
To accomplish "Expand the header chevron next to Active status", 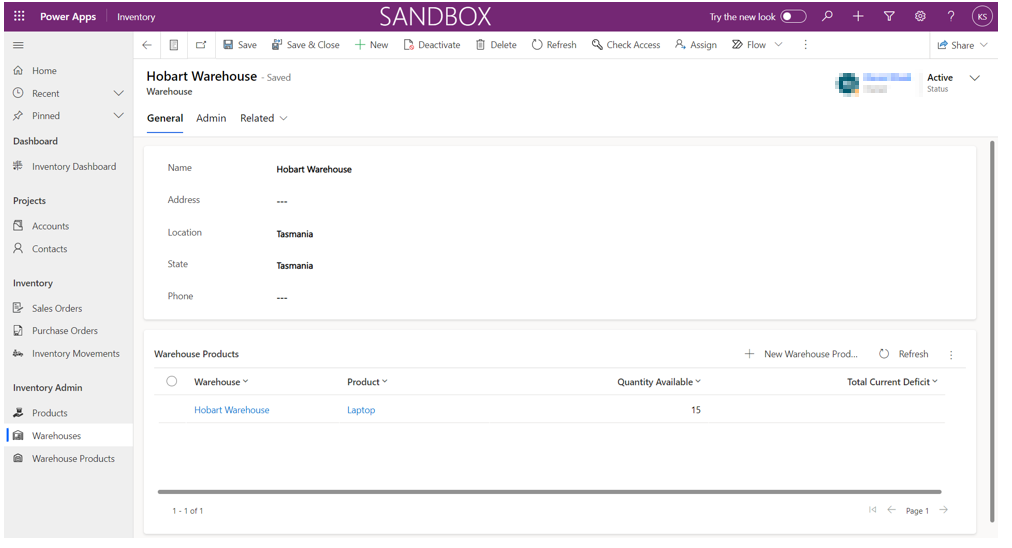I will point(975,78).
